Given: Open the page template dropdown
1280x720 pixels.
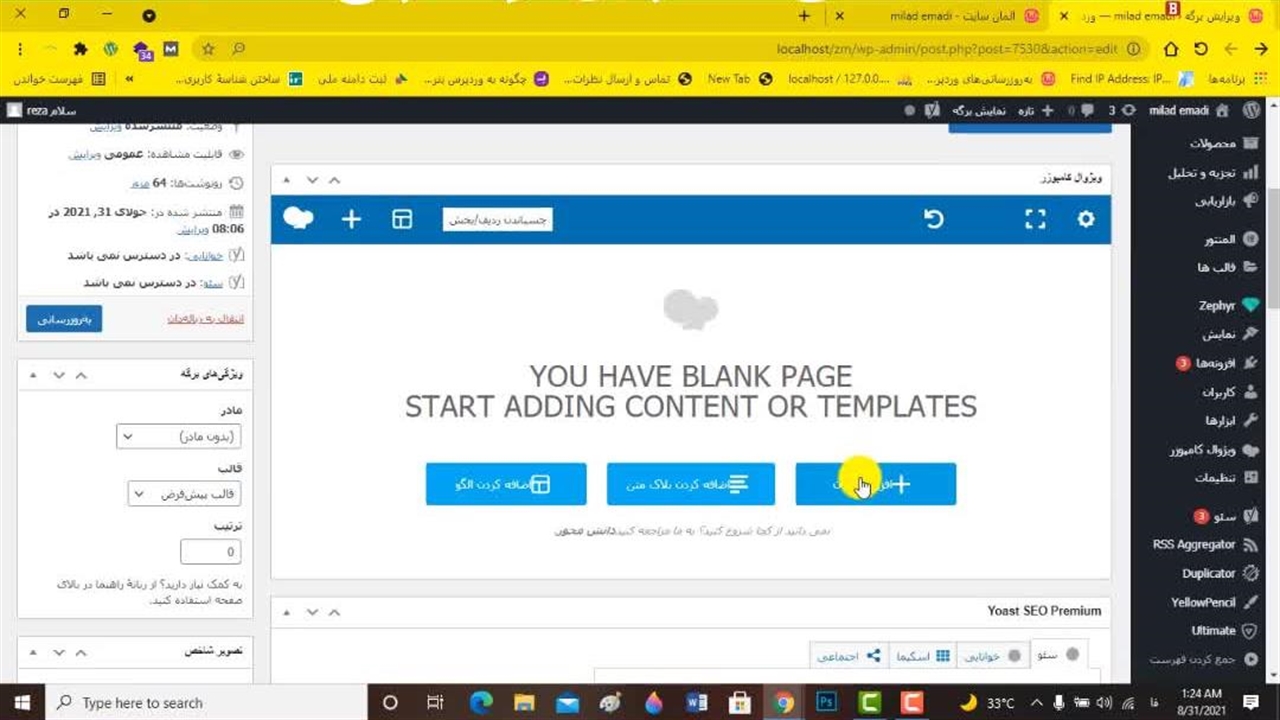Looking at the screenshot, I should coord(184,494).
